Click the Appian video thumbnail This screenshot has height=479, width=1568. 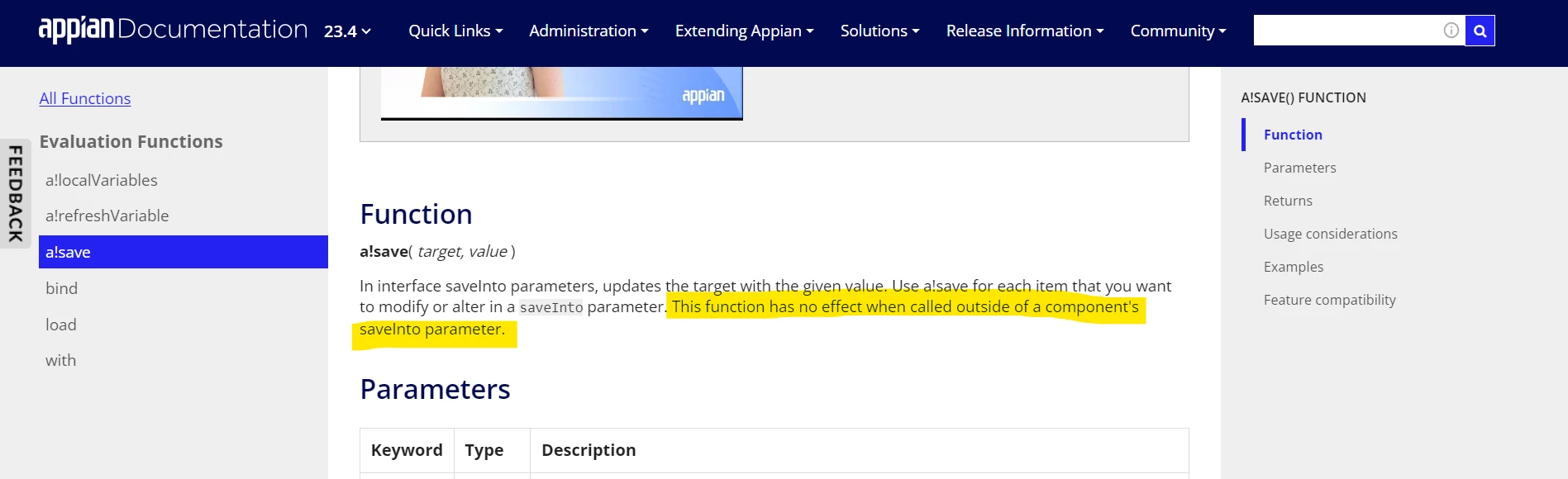[561, 93]
